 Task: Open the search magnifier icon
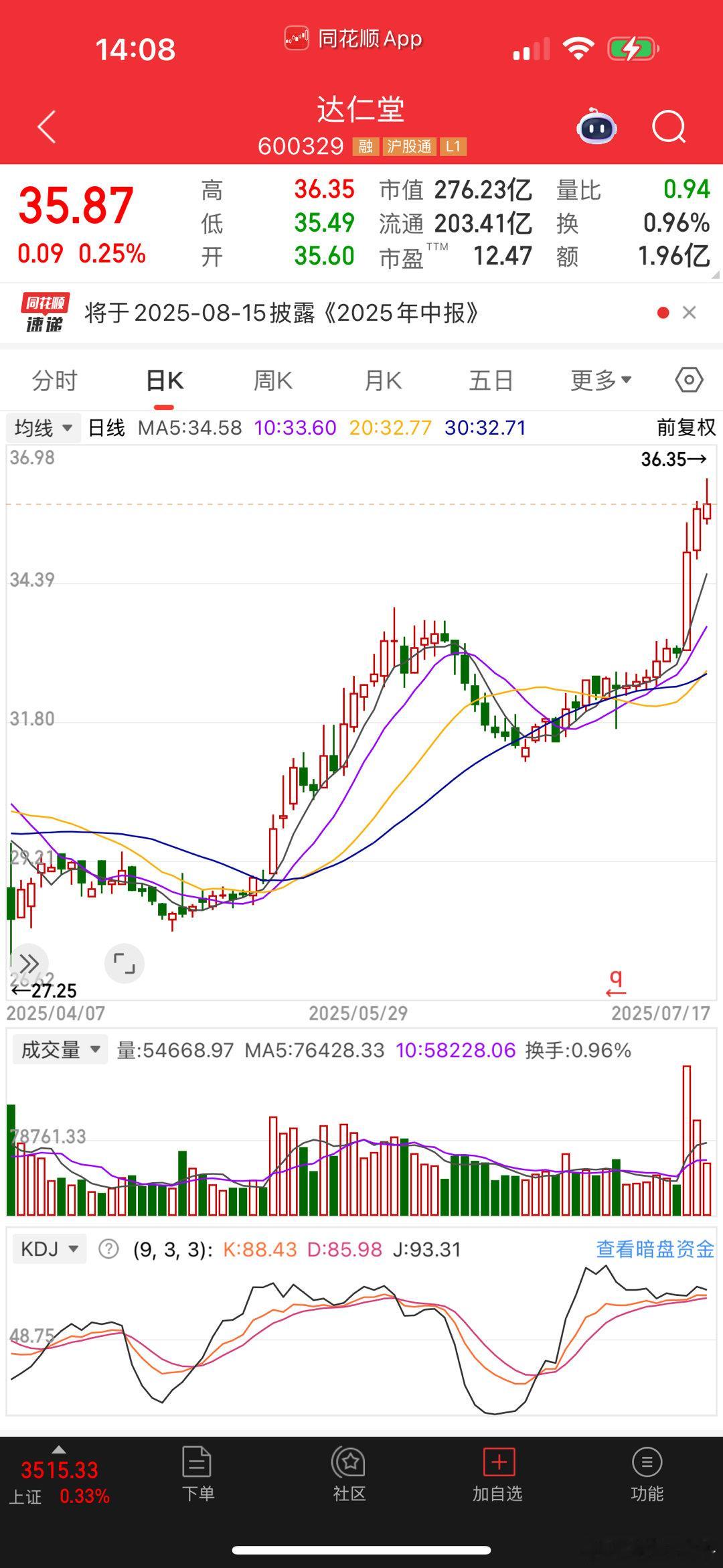[669, 127]
